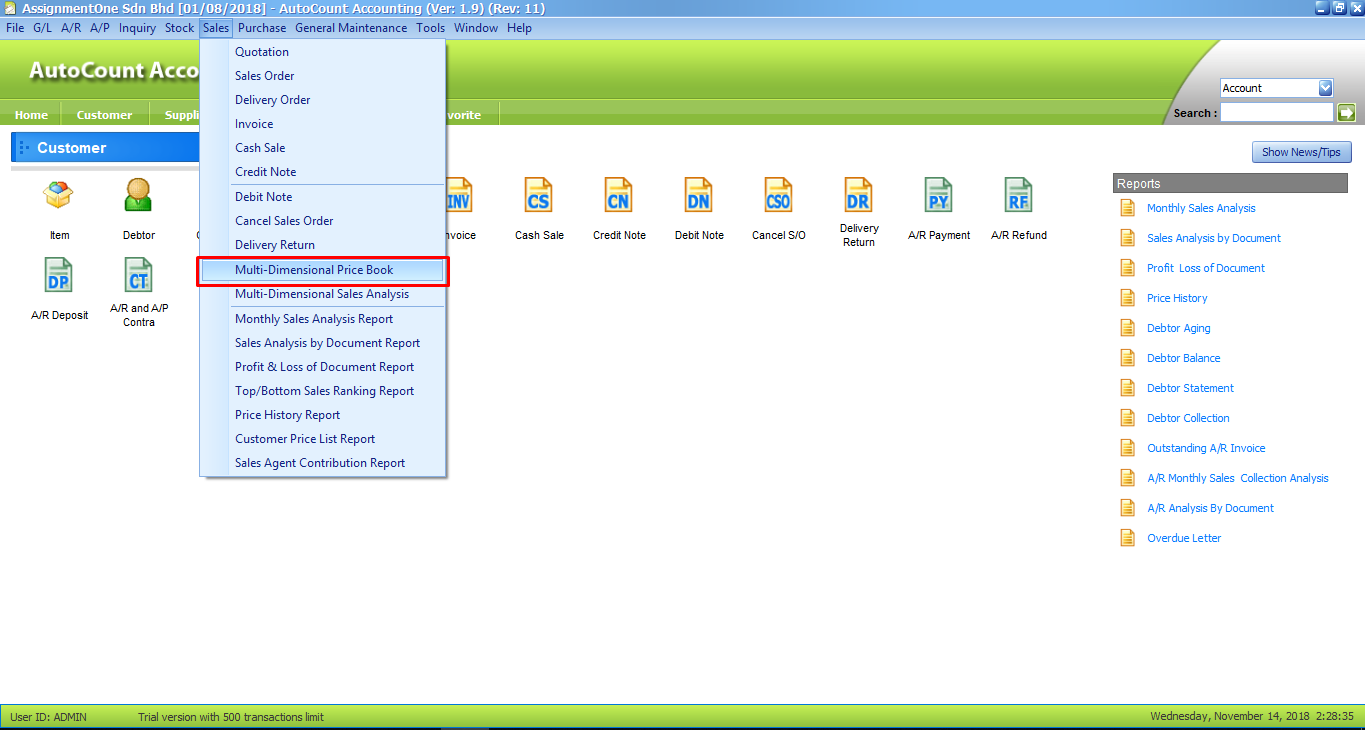
Task: Choose Delivery Return in the Sales menu
Action: click(x=322, y=245)
